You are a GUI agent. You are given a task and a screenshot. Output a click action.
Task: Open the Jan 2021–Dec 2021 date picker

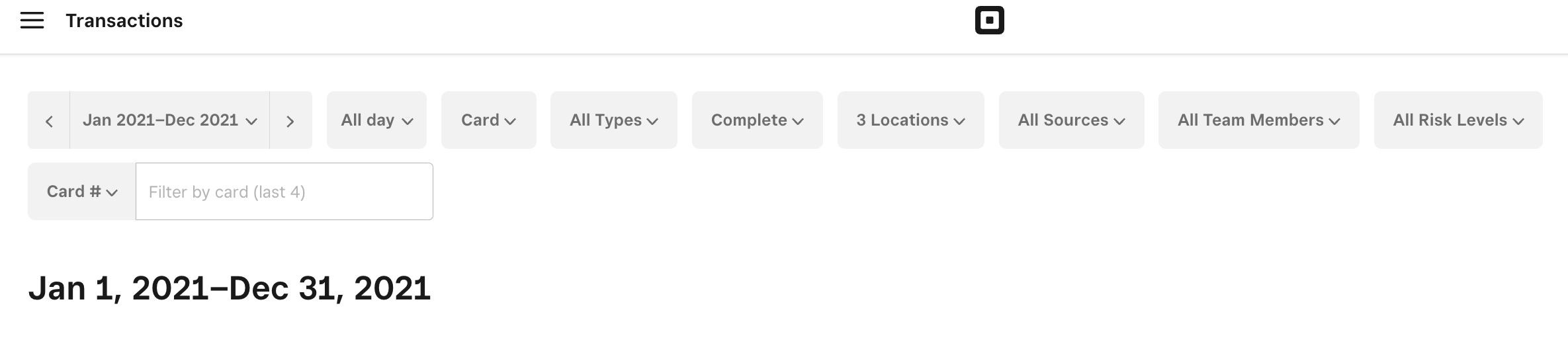point(161,120)
